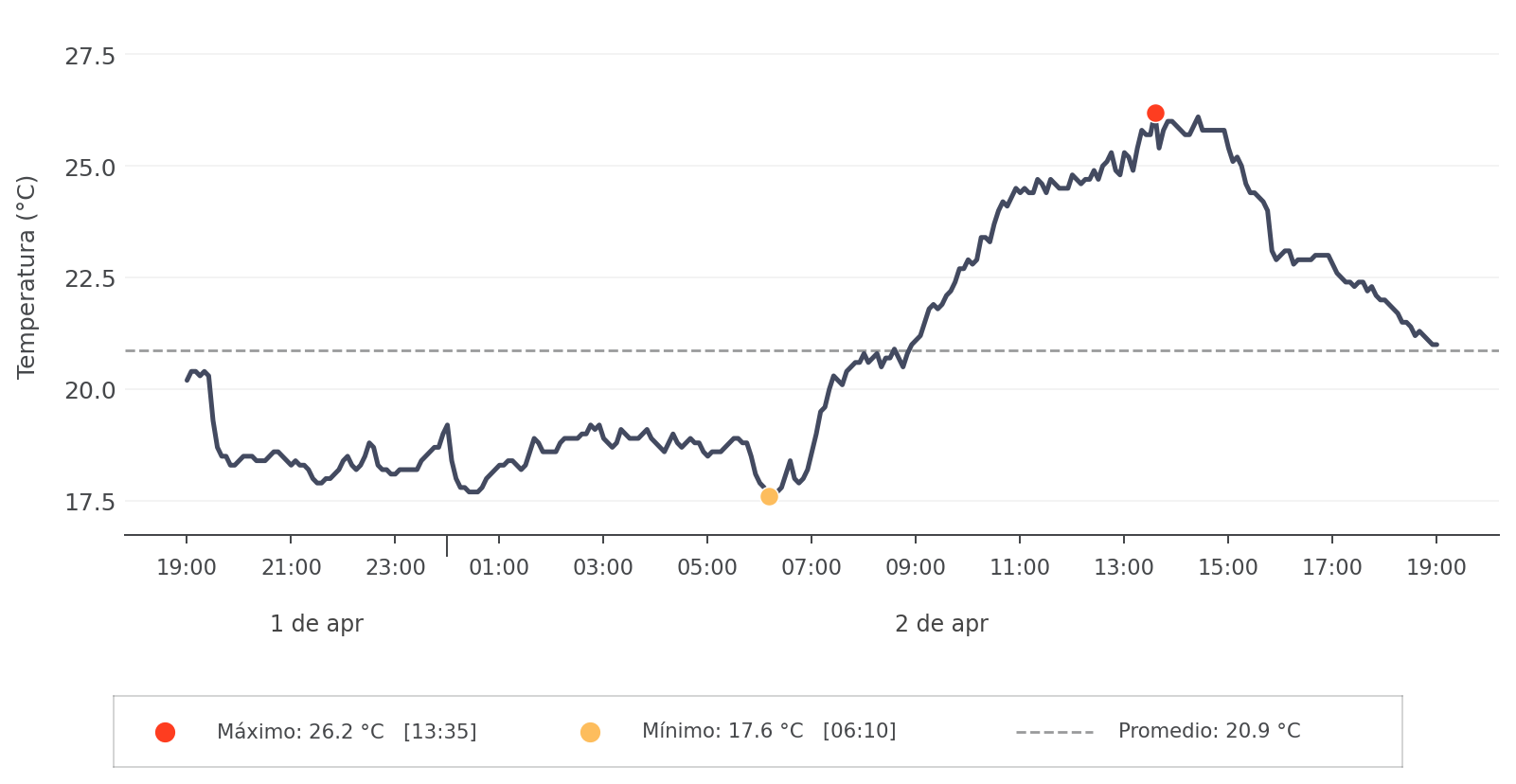The image size is (1516, 784).
Task: Click the "2 de apr" date label
Action: [941, 624]
